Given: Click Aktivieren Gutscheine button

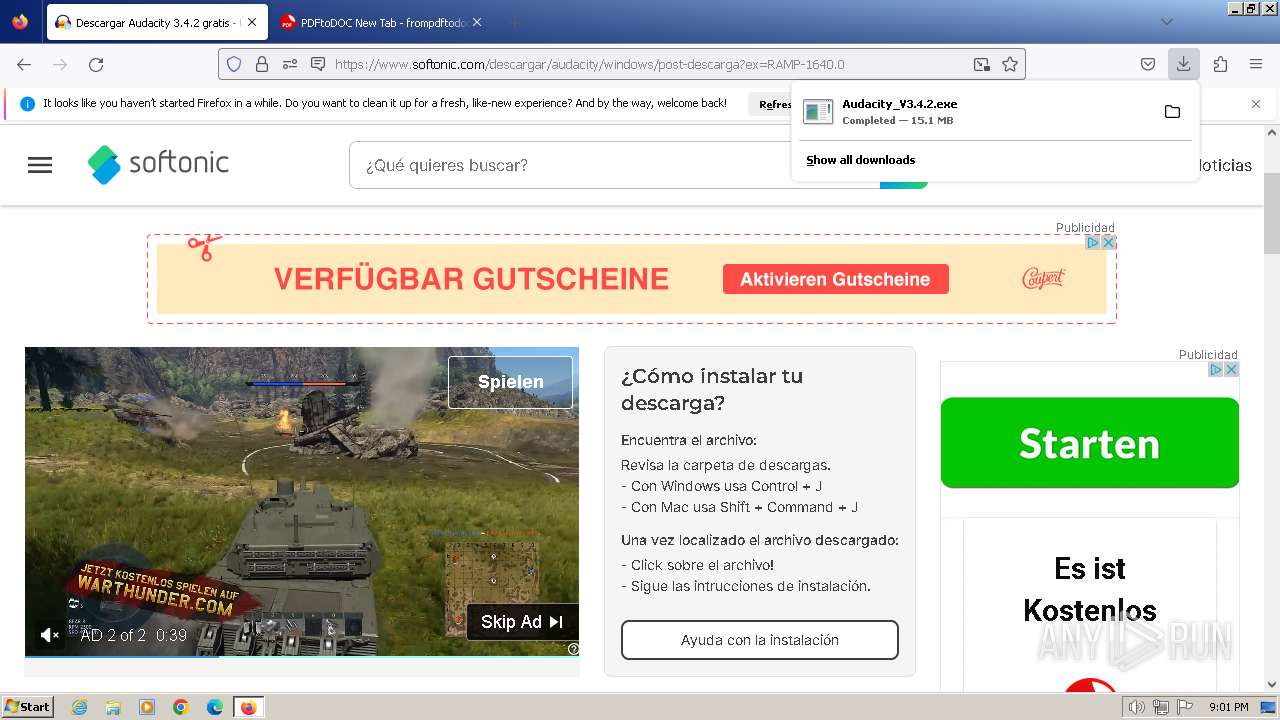Looking at the screenshot, I should [835, 279].
